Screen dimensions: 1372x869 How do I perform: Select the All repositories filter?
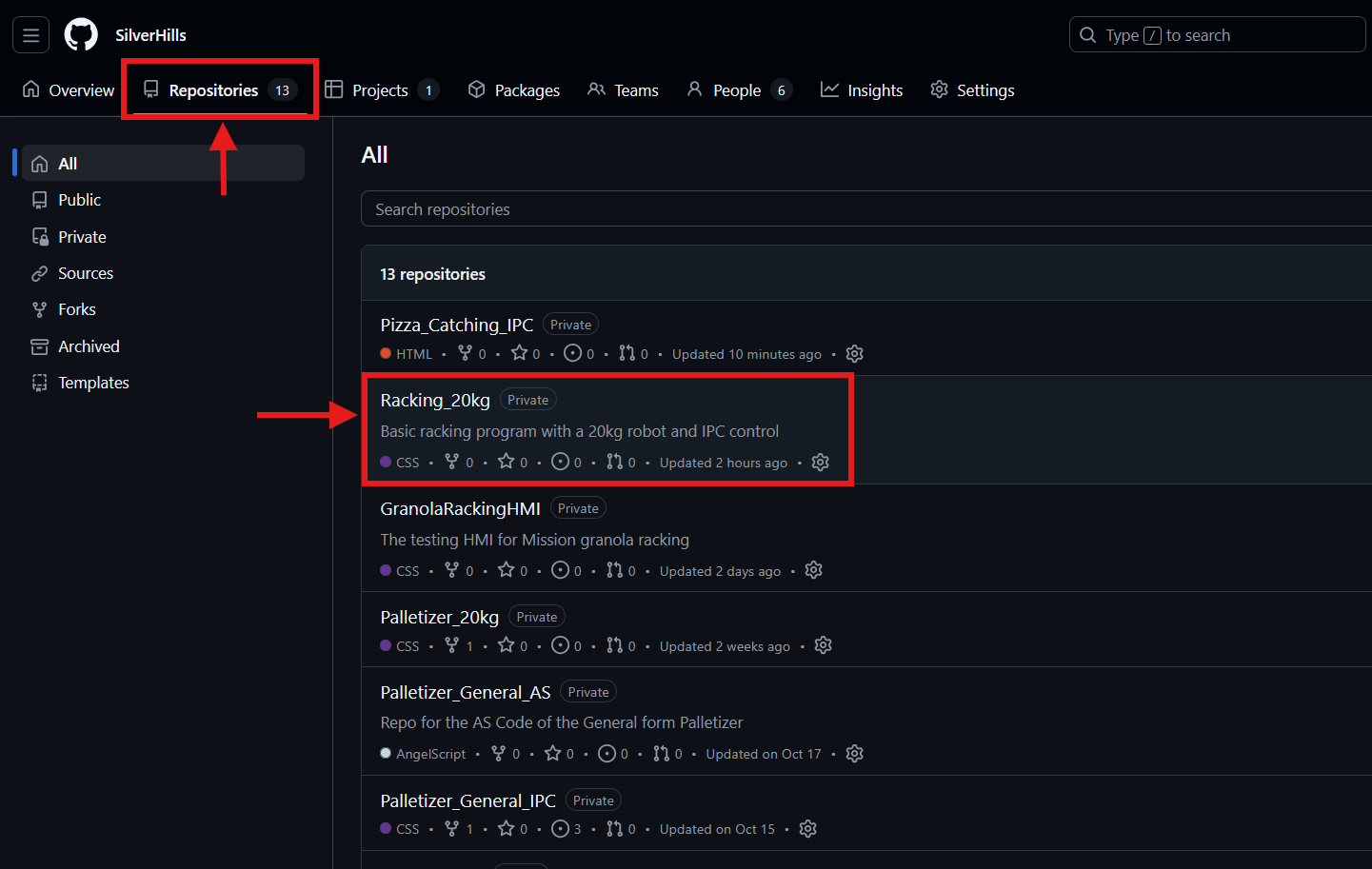pos(163,164)
